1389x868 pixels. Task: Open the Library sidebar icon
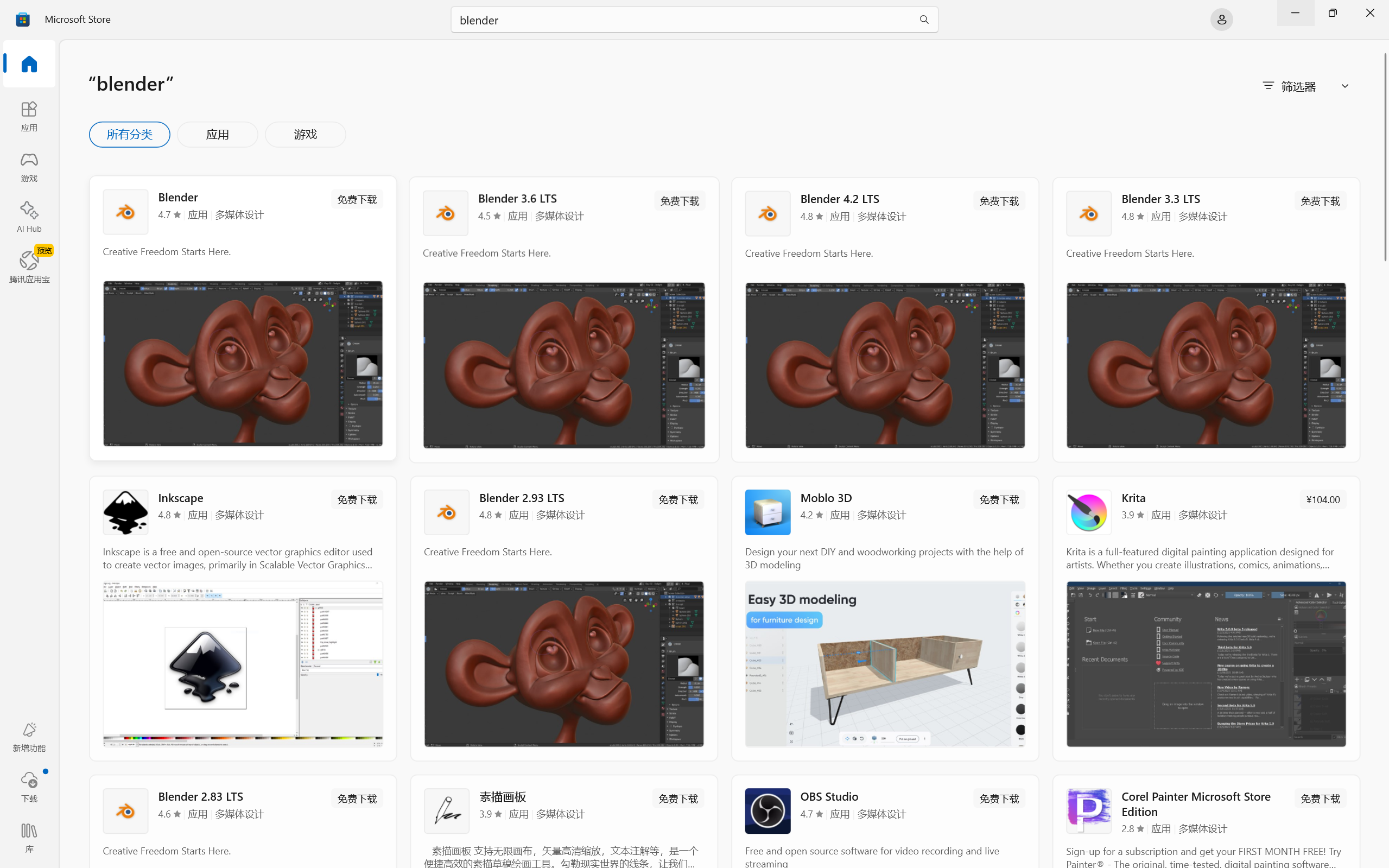(x=29, y=837)
